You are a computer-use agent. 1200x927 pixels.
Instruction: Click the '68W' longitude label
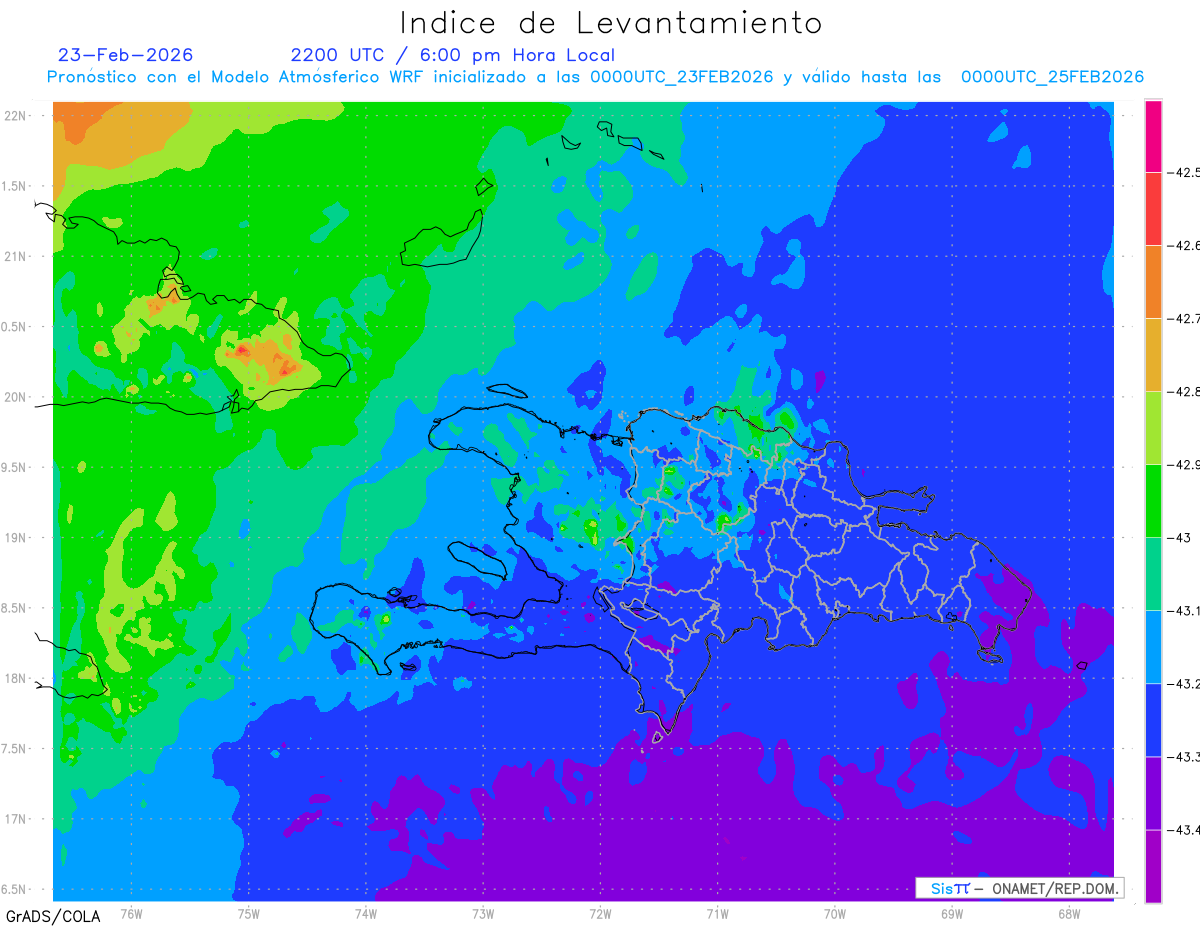1069,913
